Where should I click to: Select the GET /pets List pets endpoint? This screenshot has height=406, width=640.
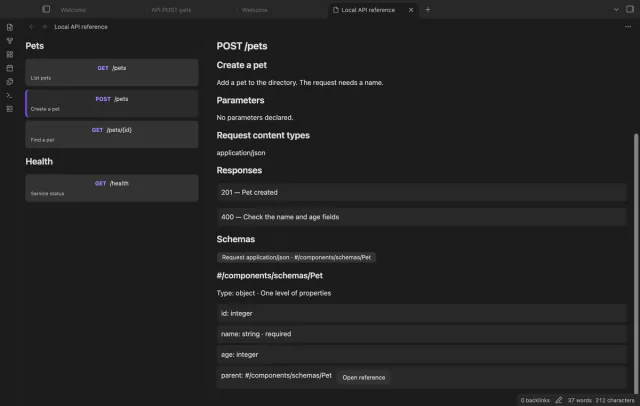coord(112,72)
